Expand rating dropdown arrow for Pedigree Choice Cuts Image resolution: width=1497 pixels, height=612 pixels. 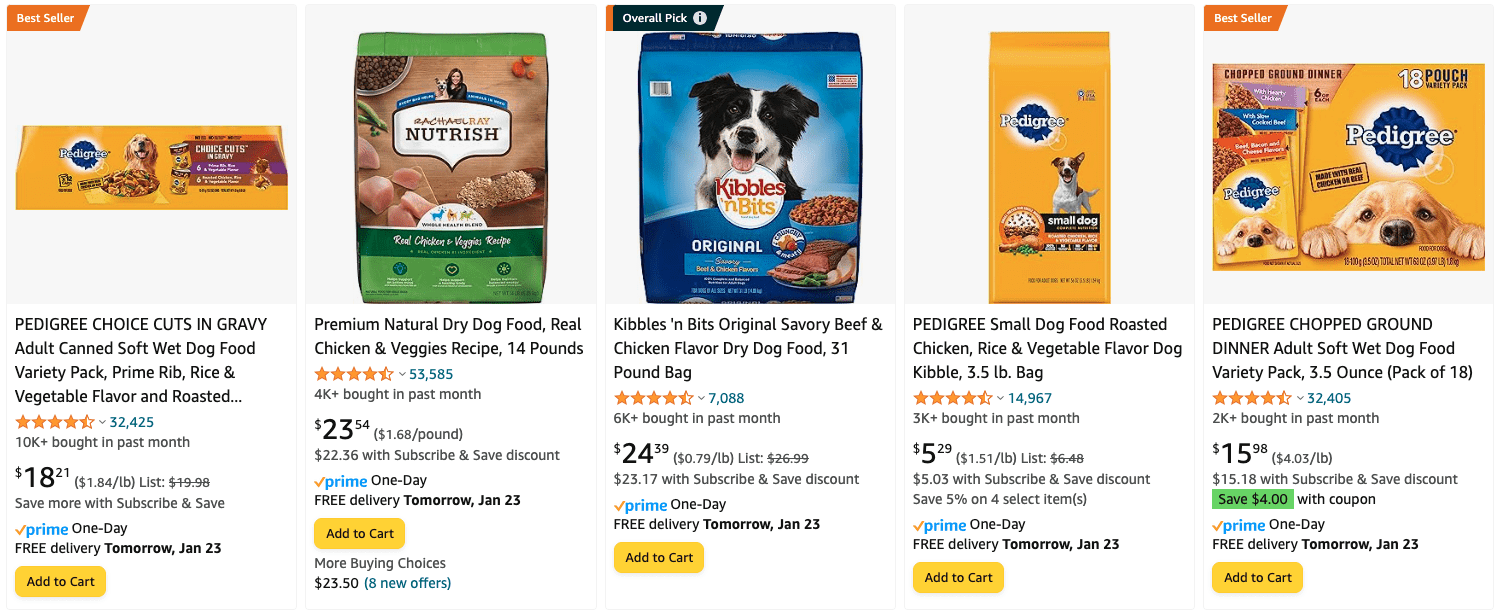pos(102,422)
